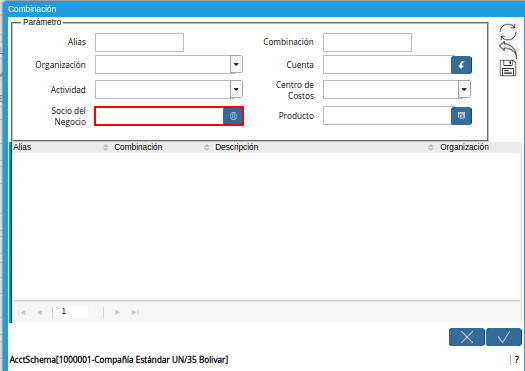525x371 pixels.
Task: Go to the next results page
Action: coord(117,312)
